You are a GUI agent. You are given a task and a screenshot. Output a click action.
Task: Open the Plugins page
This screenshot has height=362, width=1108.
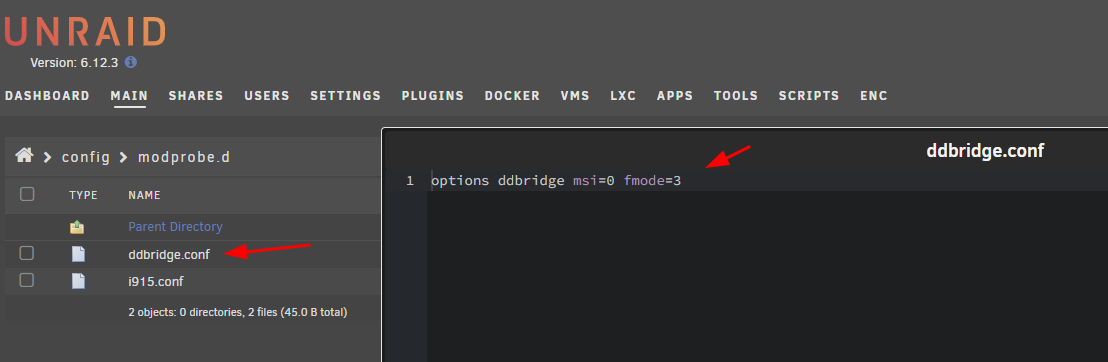(432, 95)
